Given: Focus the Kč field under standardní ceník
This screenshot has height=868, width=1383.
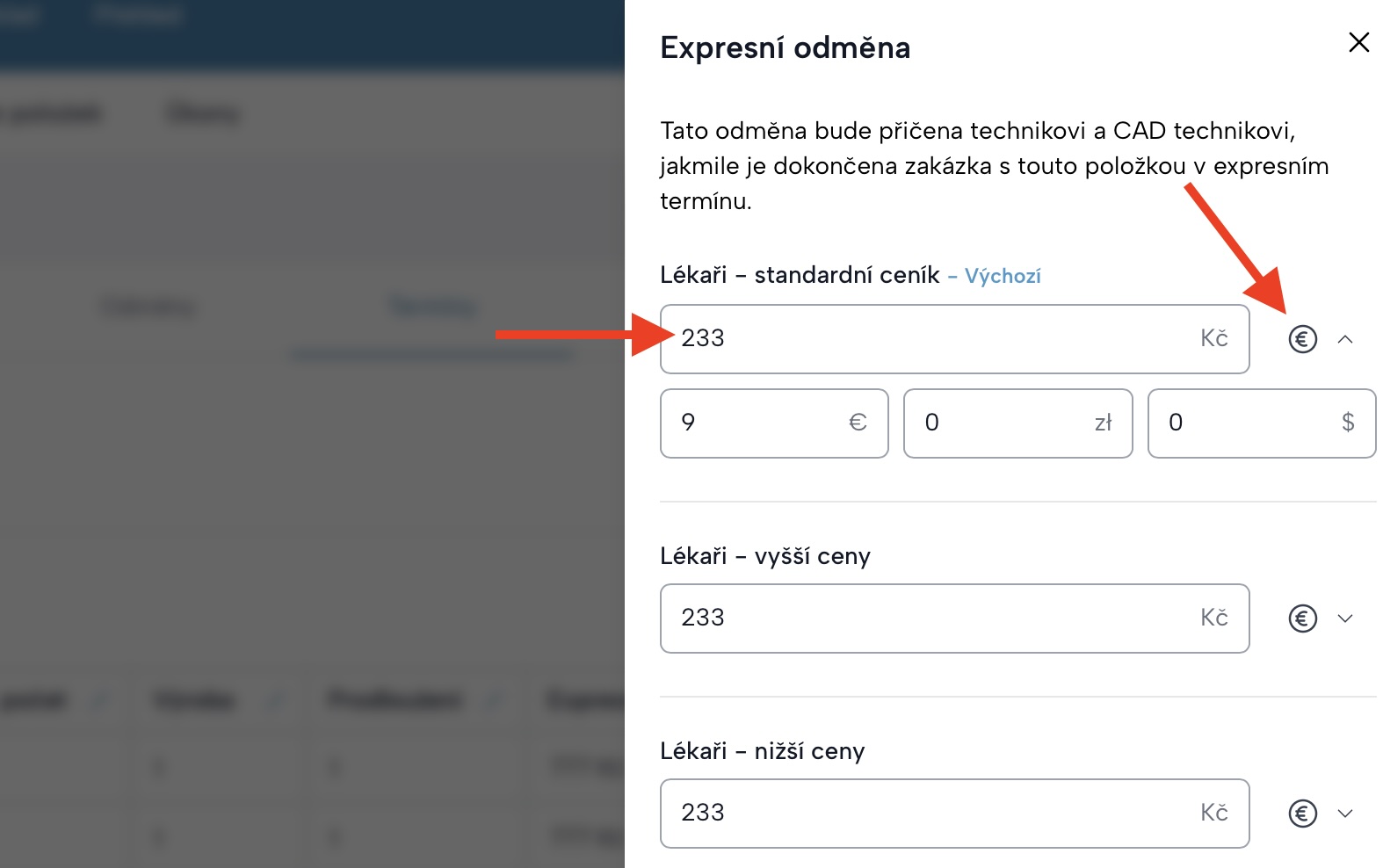Looking at the screenshot, I should coord(931,339).
